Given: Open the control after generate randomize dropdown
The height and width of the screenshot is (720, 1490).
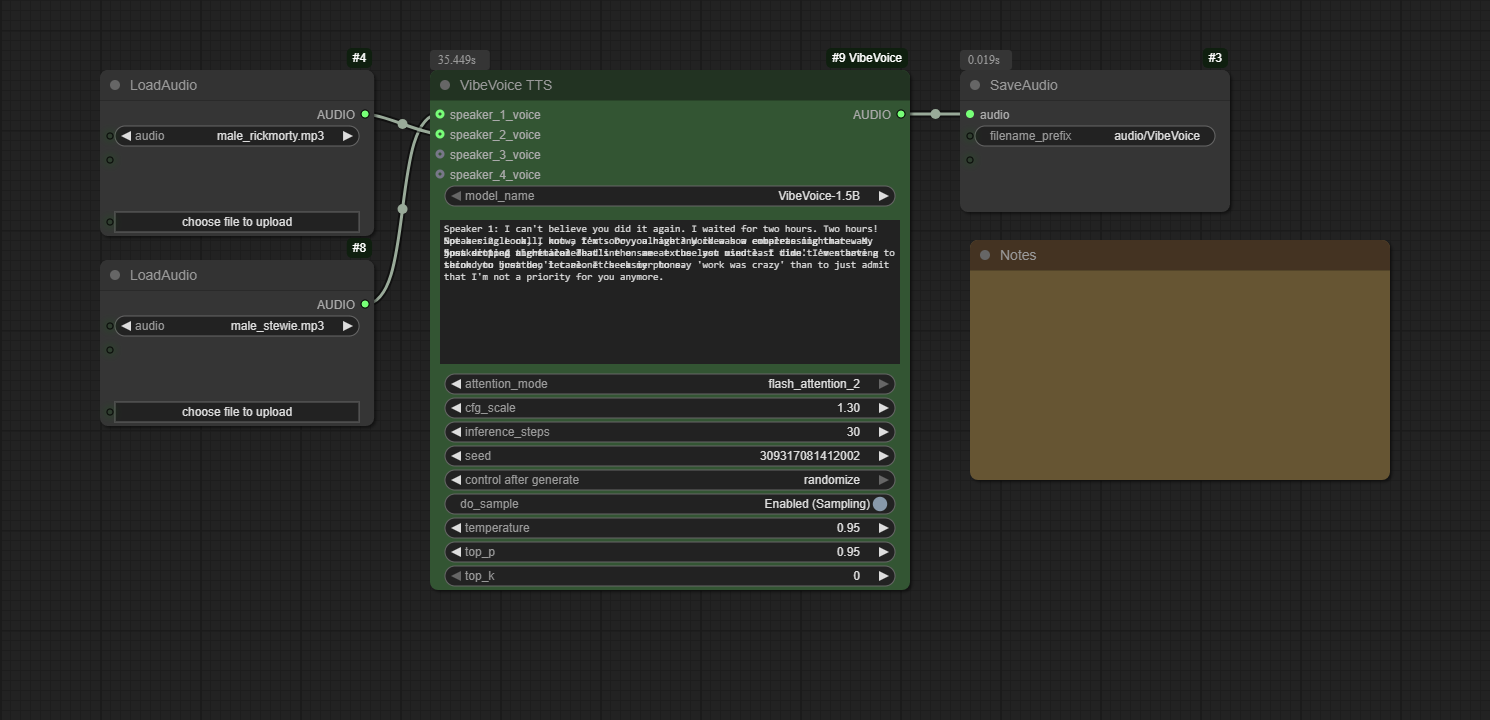Looking at the screenshot, I should click(x=670, y=480).
